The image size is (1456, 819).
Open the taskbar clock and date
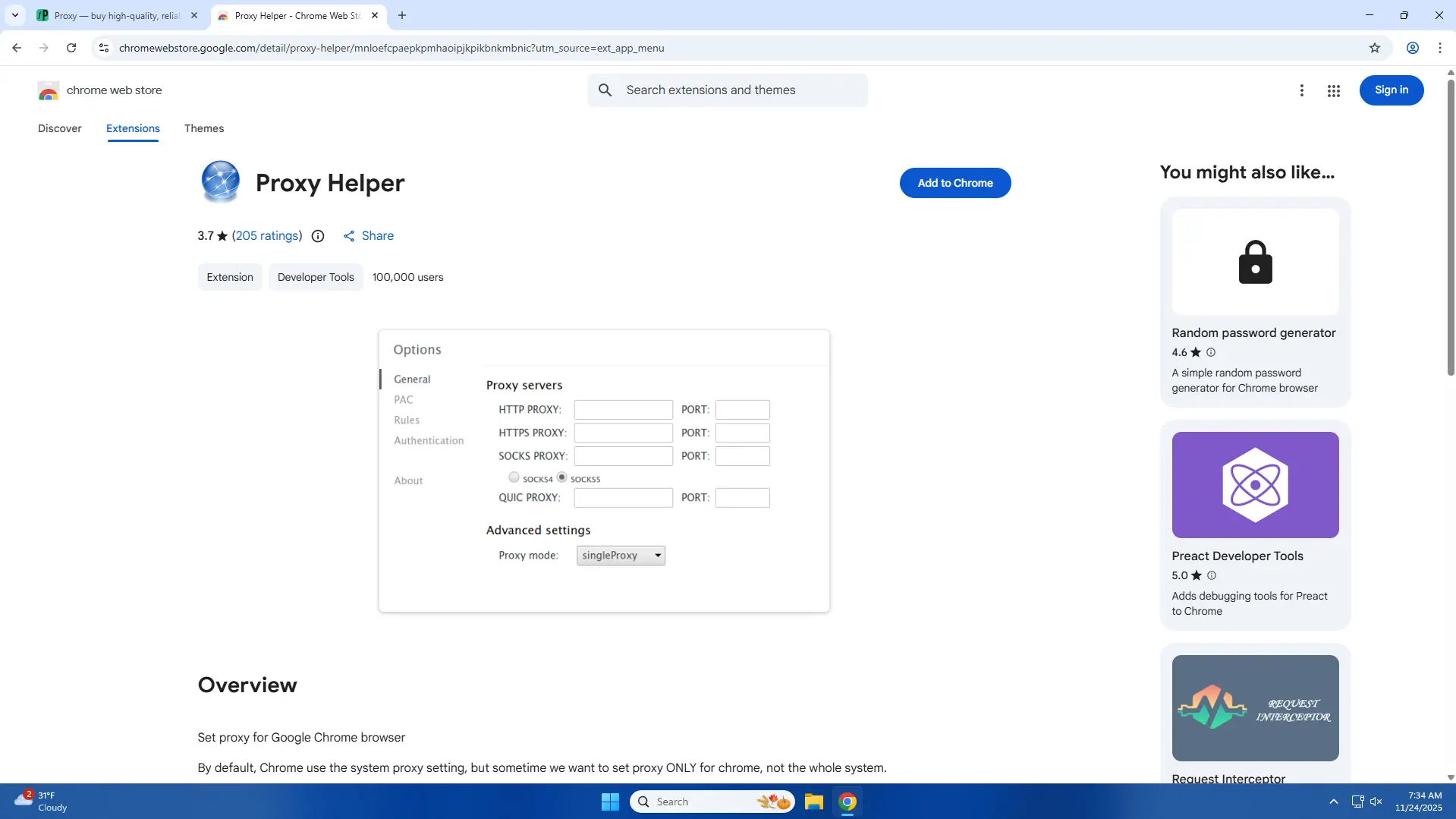click(1418, 802)
